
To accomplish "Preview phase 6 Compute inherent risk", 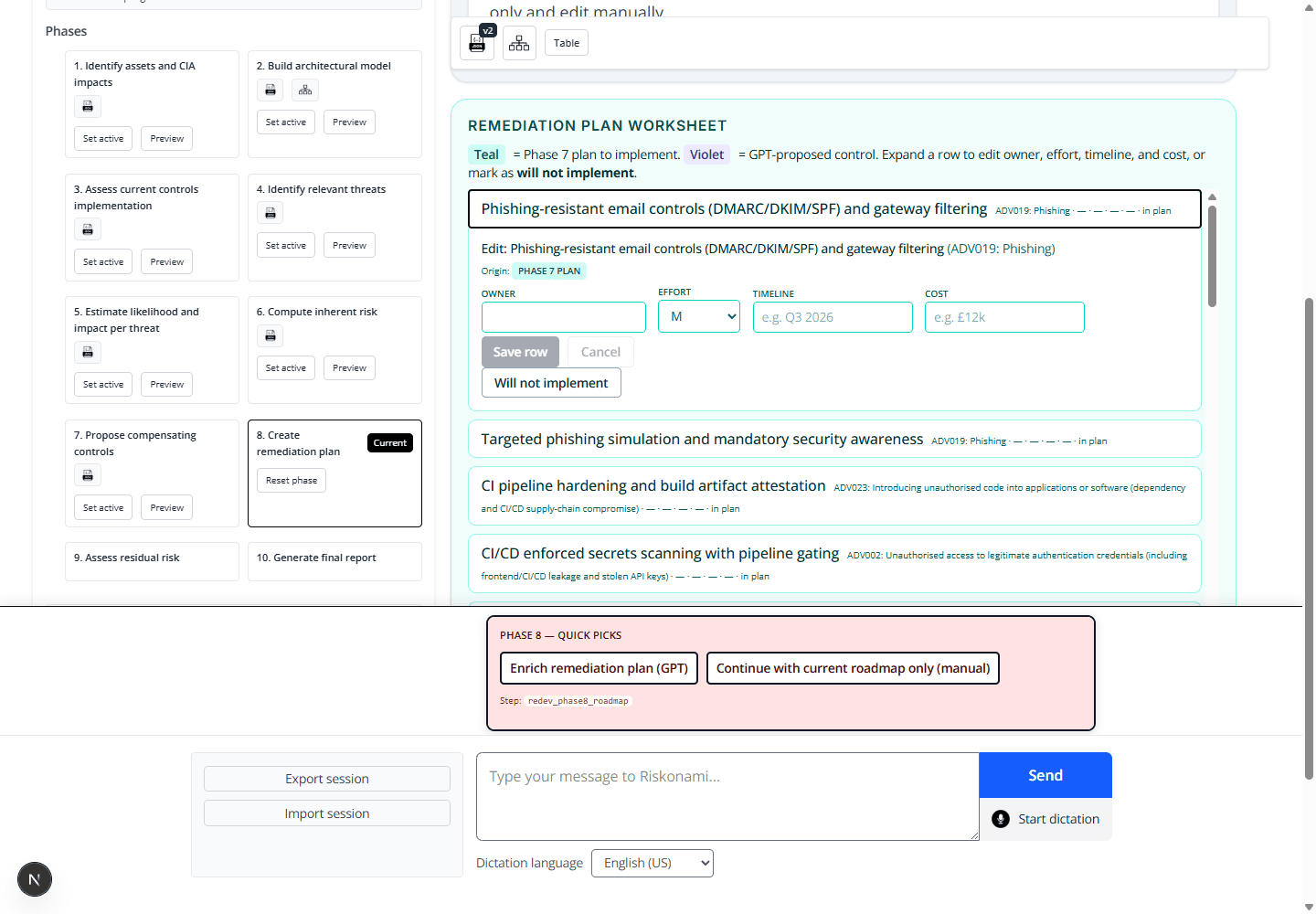I will pos(350,368).
